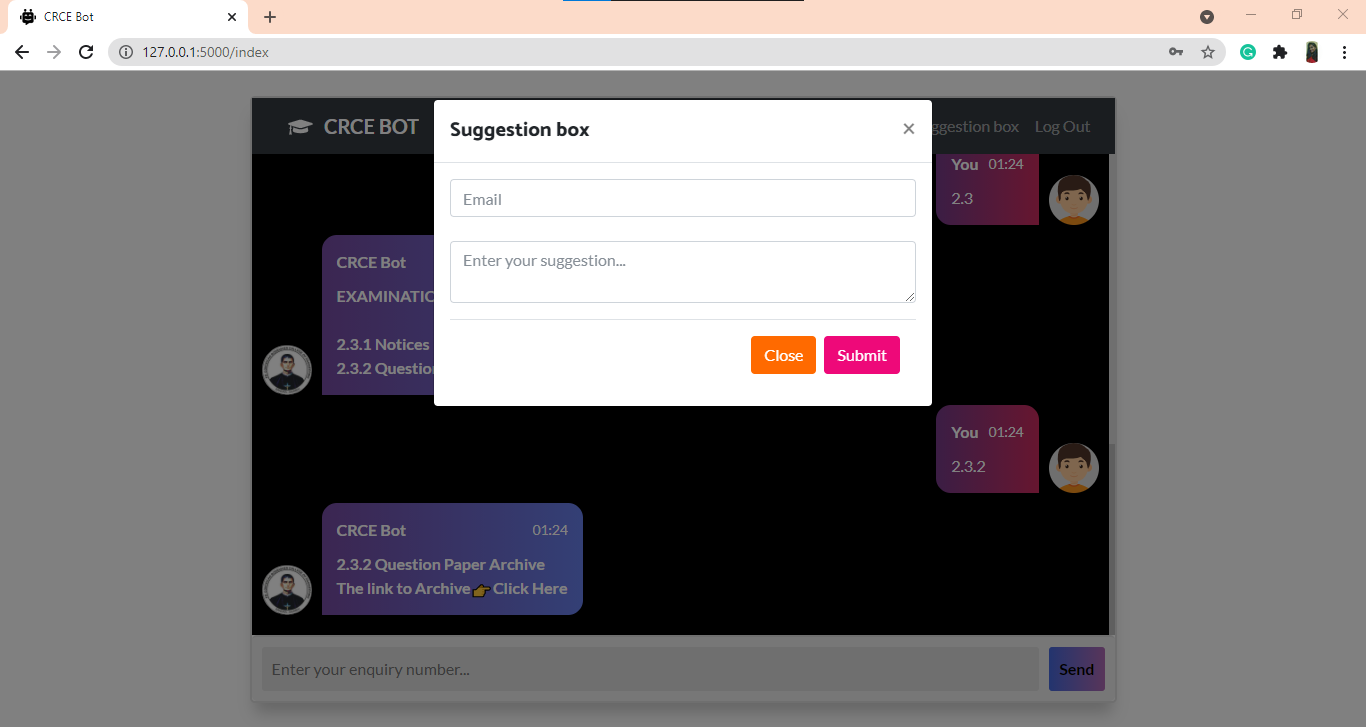This screenshot has width=1366, height=727.
Task: Click the Email input field
Action: pos(683,198)
